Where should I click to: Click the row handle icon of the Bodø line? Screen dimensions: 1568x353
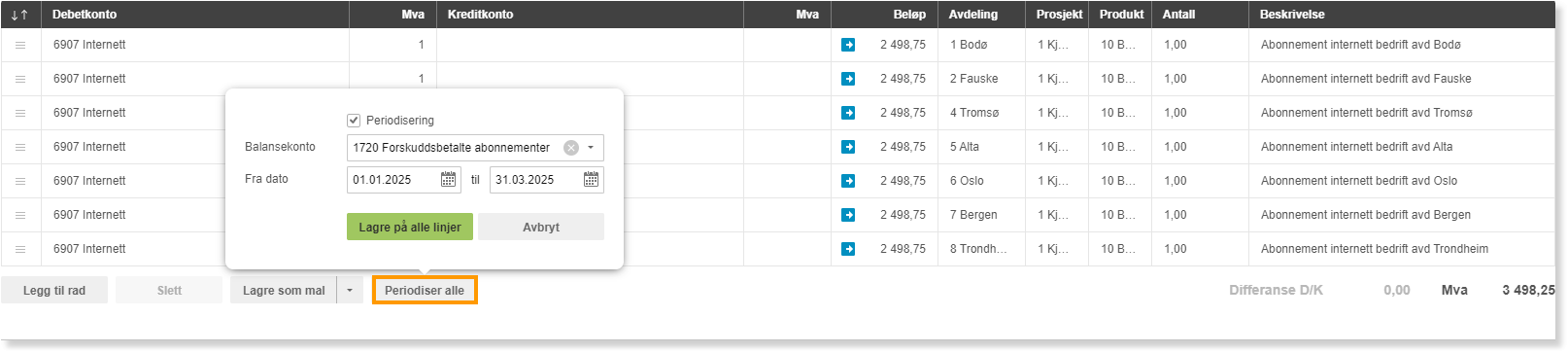(x=20, y=45)
